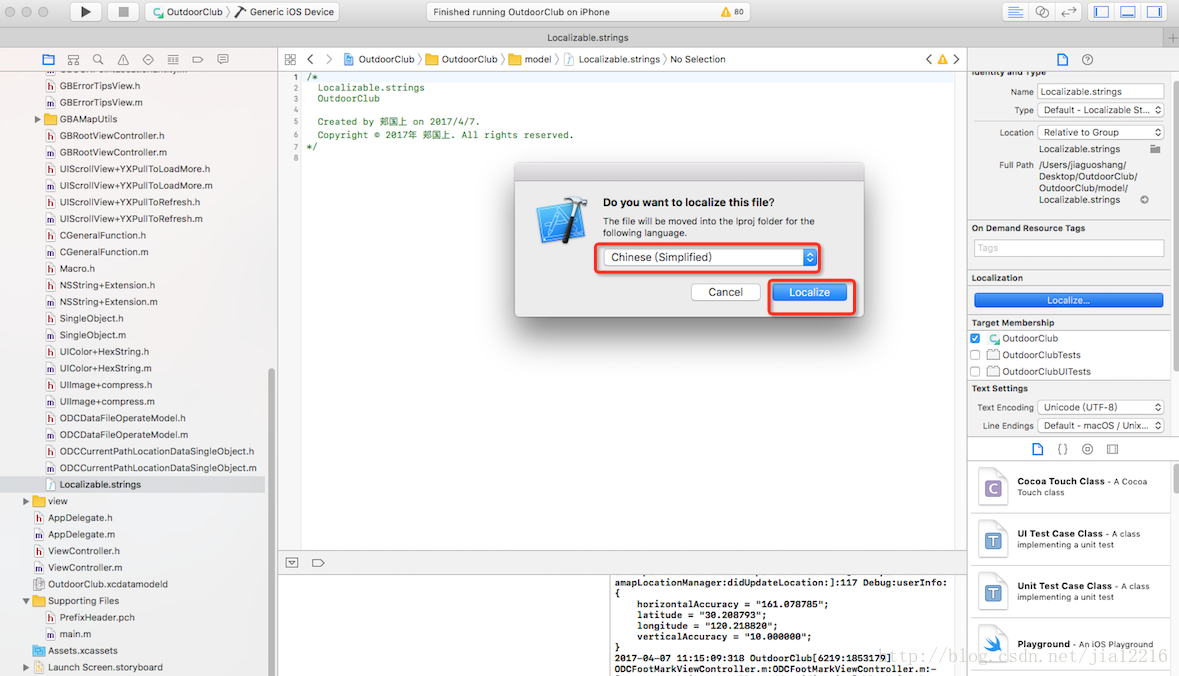Expand Launch Screen.storyboard disclosure triangle
This screenshot has width=1179, height=676.
click(26, 667)
